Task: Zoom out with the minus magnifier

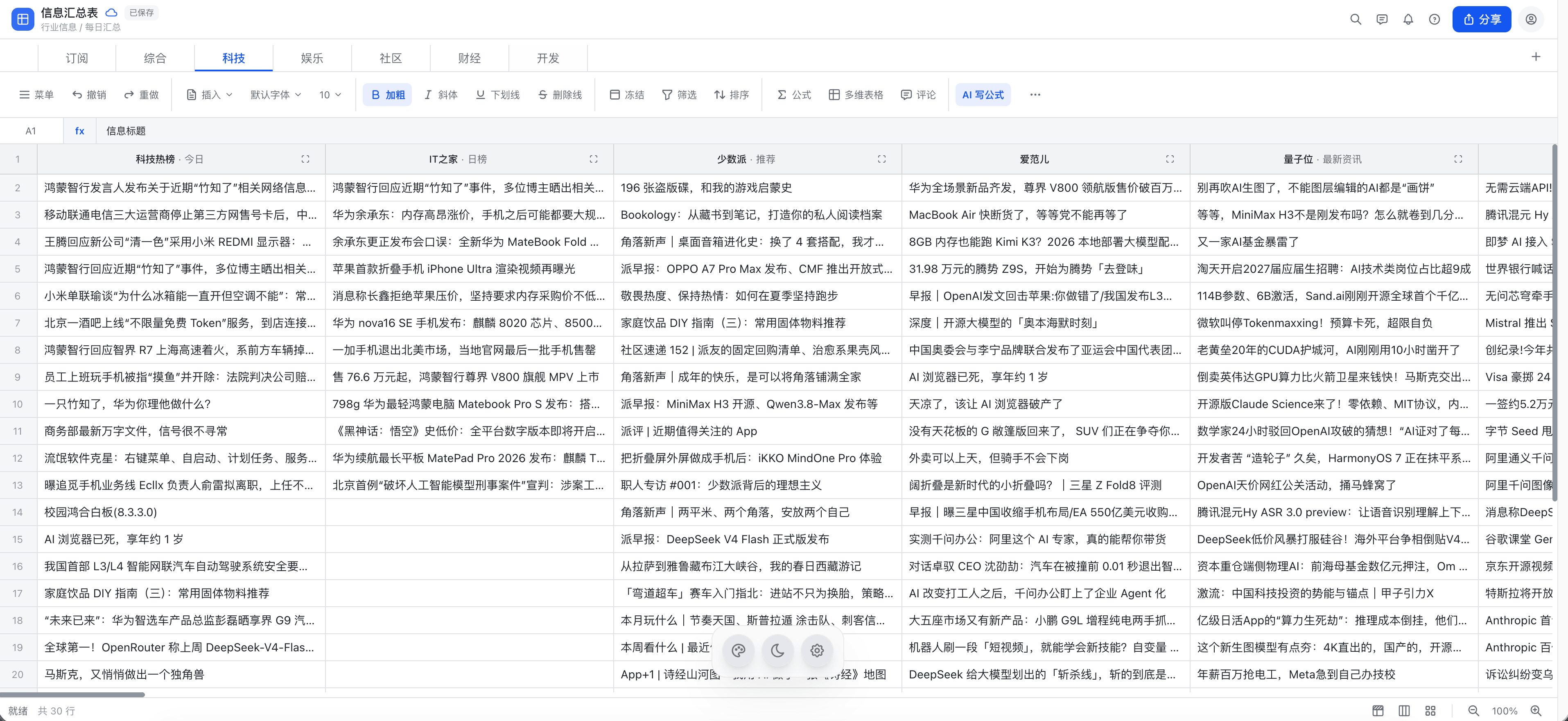Action: tap(1474, 711)
